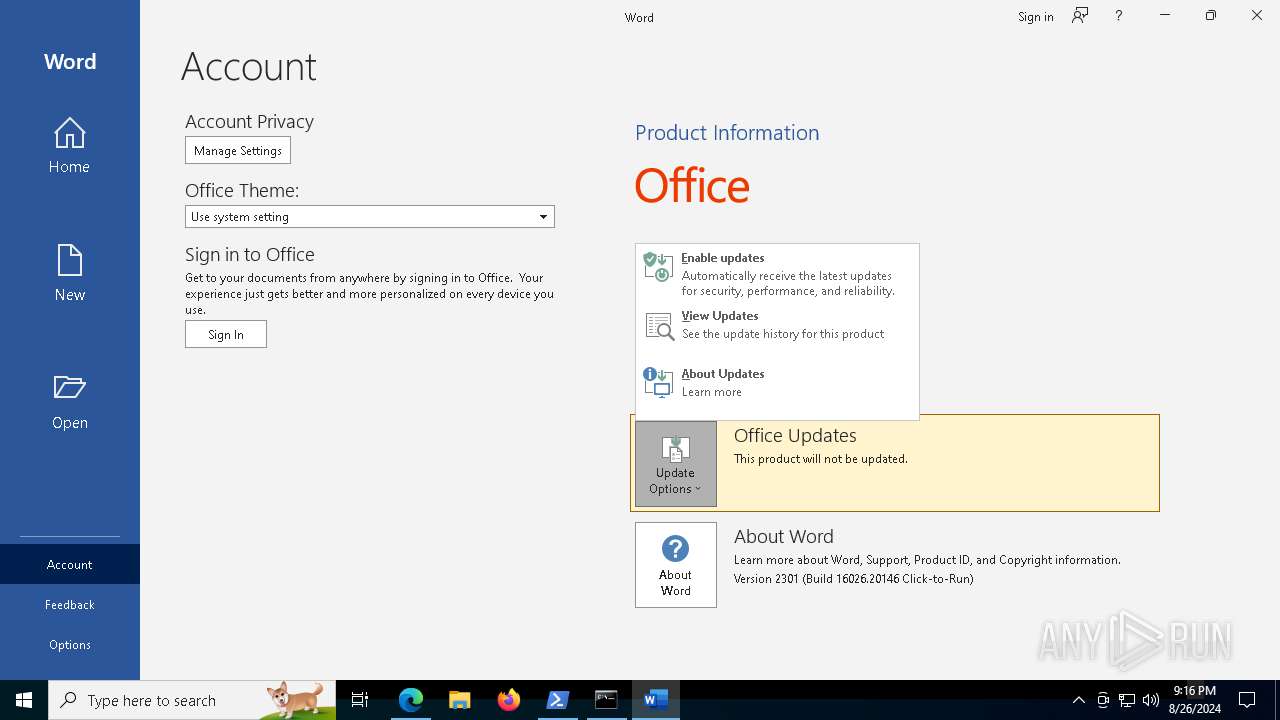The width and height of the screenshot is (1280, 720).
Task: Click Sign in at title bar
Action: [1035, 16]
